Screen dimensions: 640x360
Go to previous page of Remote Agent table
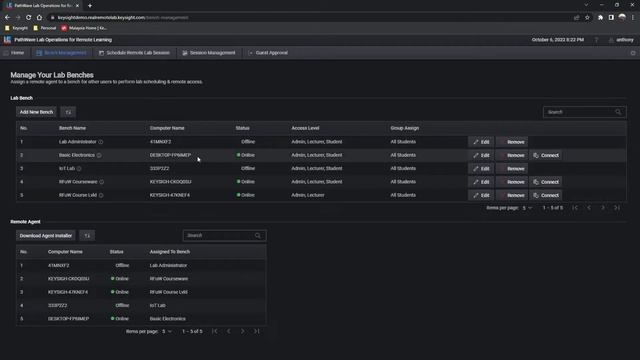click(x=229, y=331)
